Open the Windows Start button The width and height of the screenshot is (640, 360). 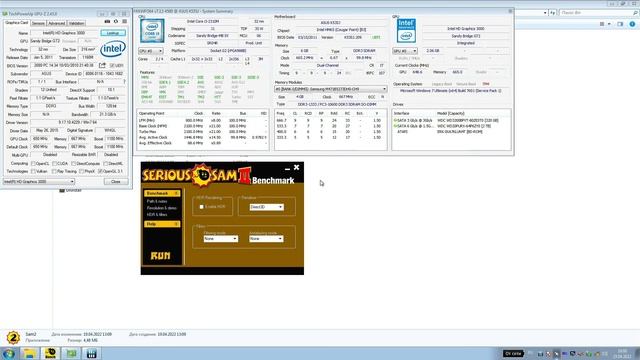point(9,353)
